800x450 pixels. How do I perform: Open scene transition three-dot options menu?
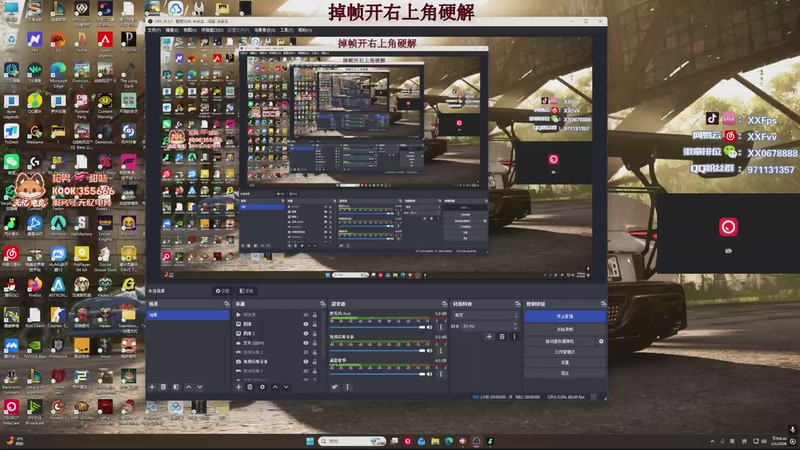pyautogui.click(x=514, y=337)
